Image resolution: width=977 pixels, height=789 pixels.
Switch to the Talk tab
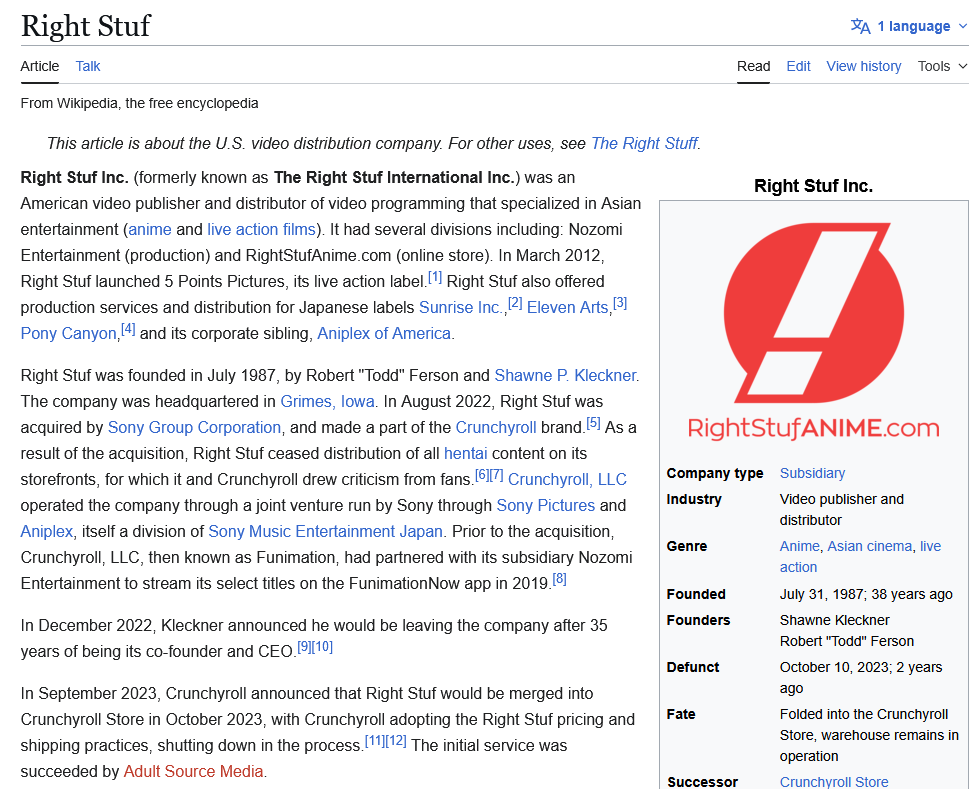click(88, 66)
